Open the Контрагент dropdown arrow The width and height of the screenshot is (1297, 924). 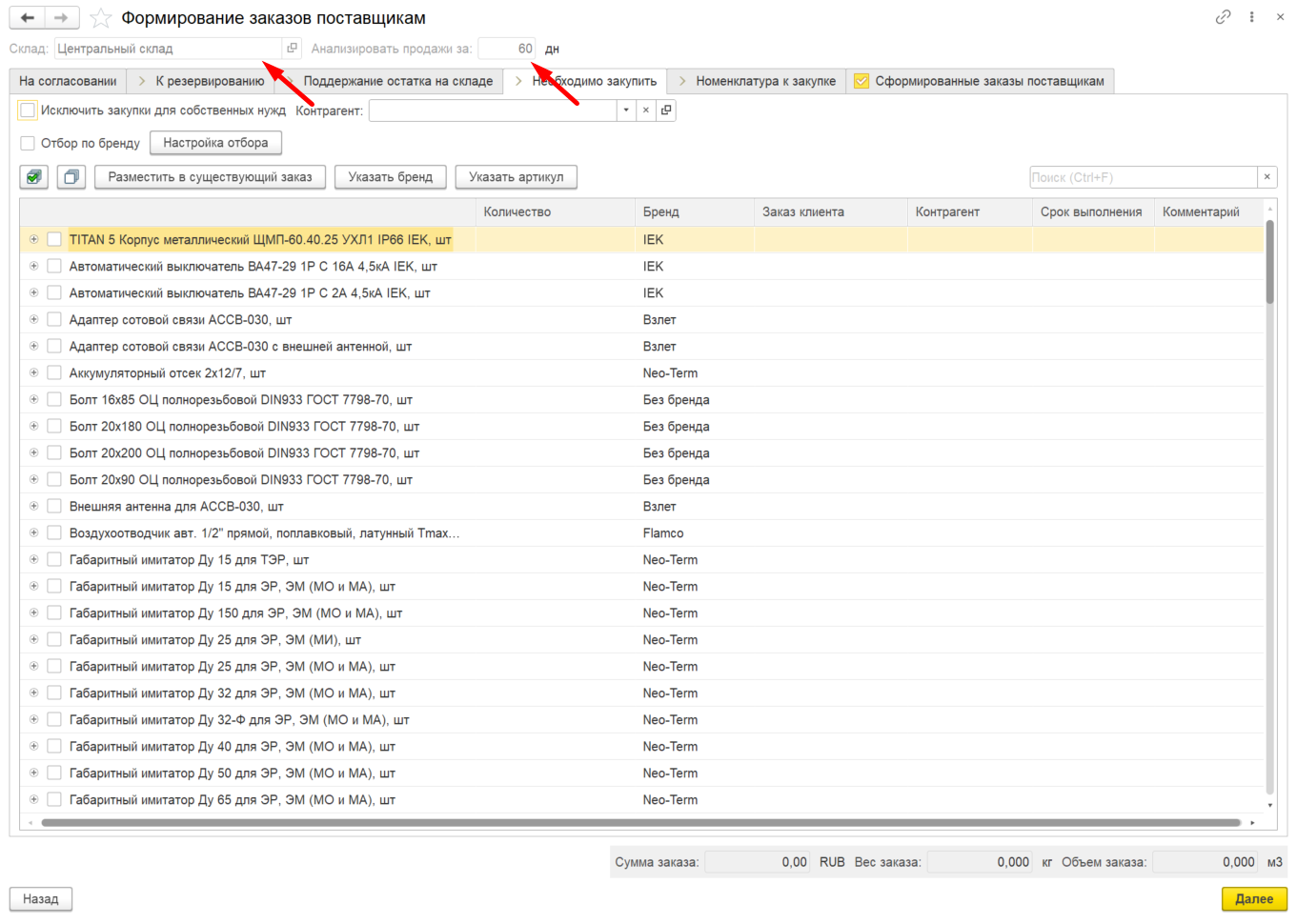(x=626, y=110)
